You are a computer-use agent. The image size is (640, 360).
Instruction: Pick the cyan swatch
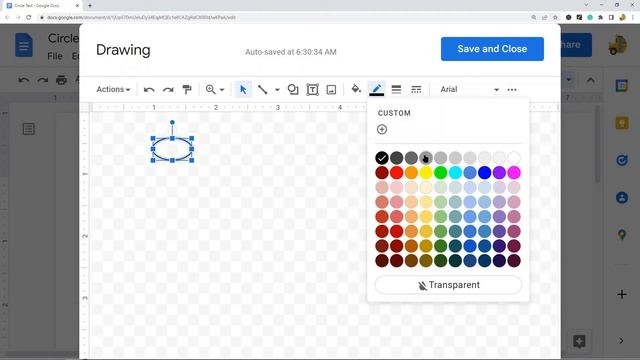point(455,173)
